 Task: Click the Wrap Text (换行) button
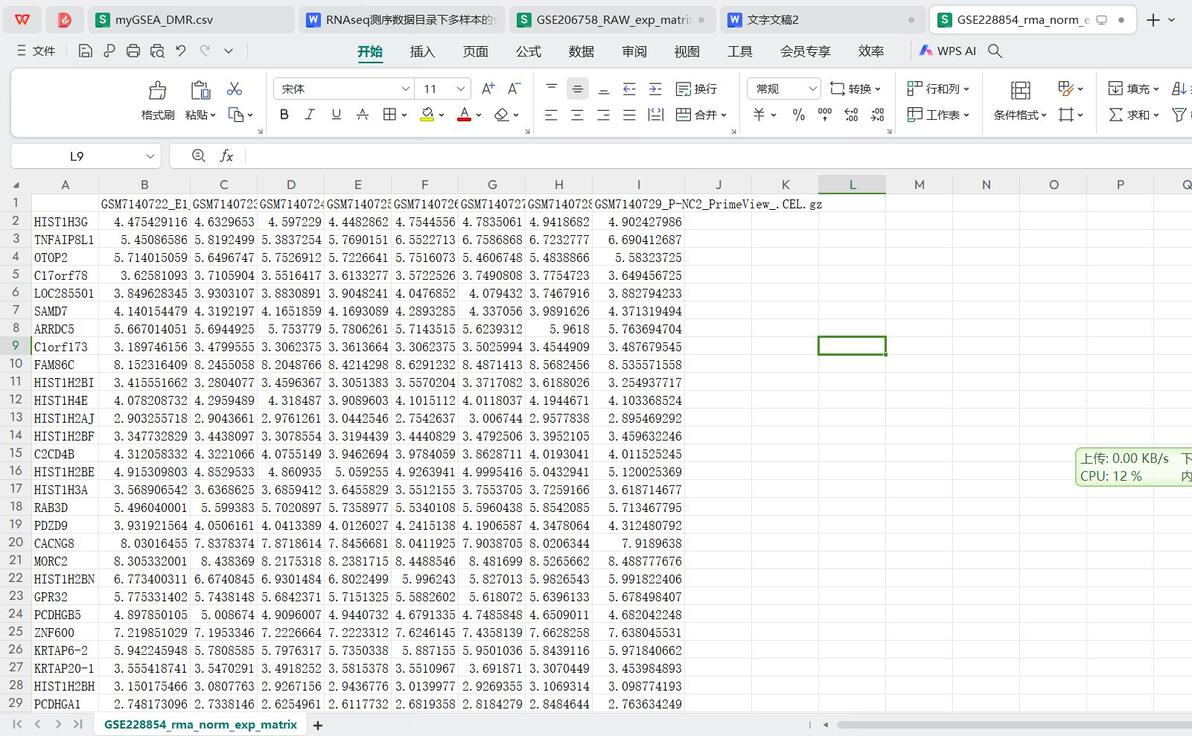pos(696,89)
